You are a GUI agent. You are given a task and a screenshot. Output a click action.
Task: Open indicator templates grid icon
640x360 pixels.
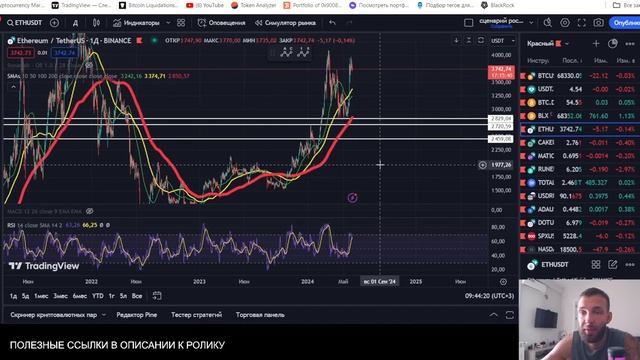coord(181,23)
